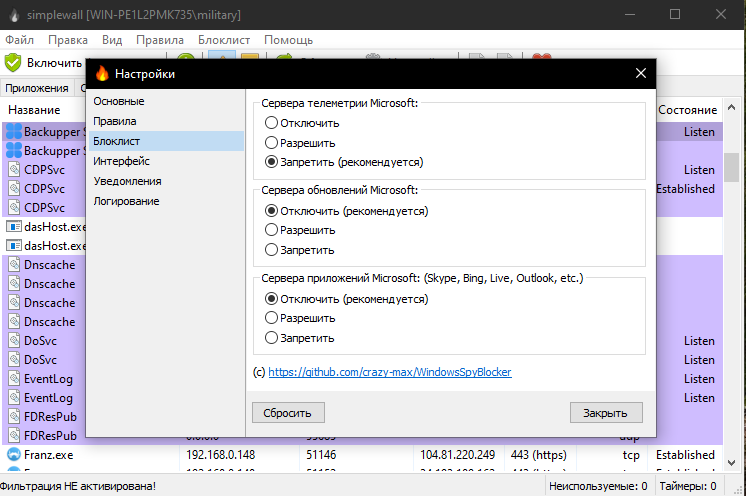Select Запретить for Microsoft application servers
Viewport: 746px width, 496px height.
(299, 338)
